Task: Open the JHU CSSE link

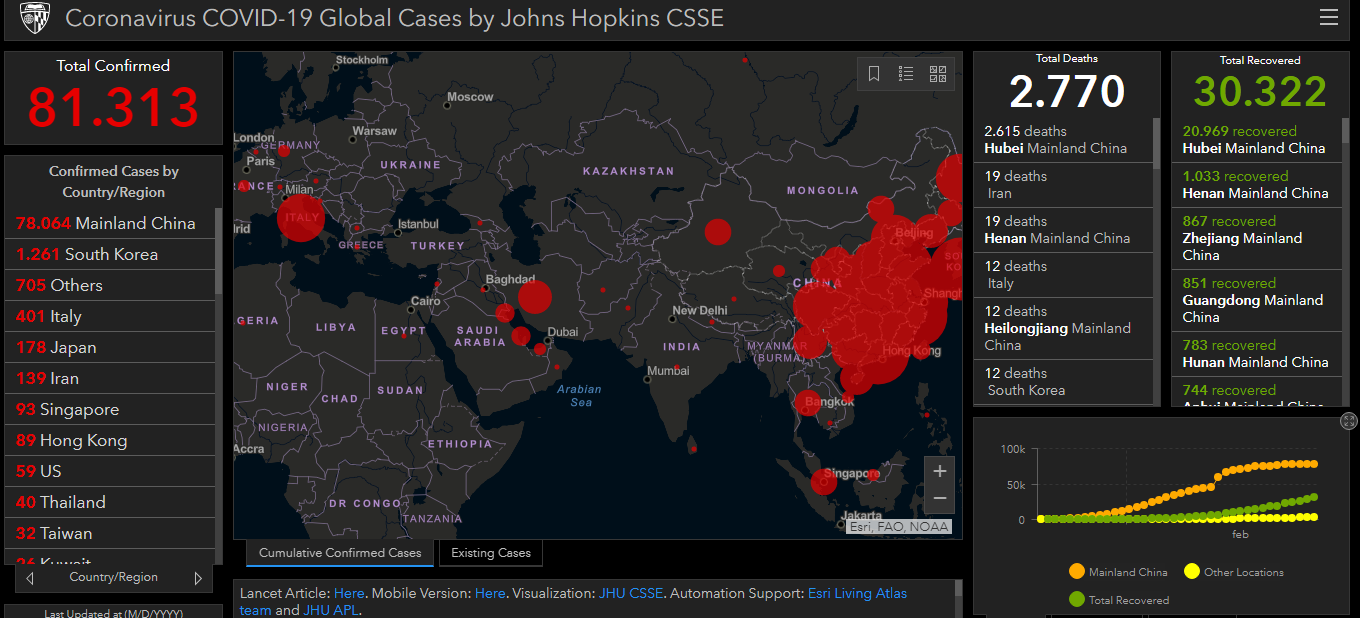Action: 631,593
